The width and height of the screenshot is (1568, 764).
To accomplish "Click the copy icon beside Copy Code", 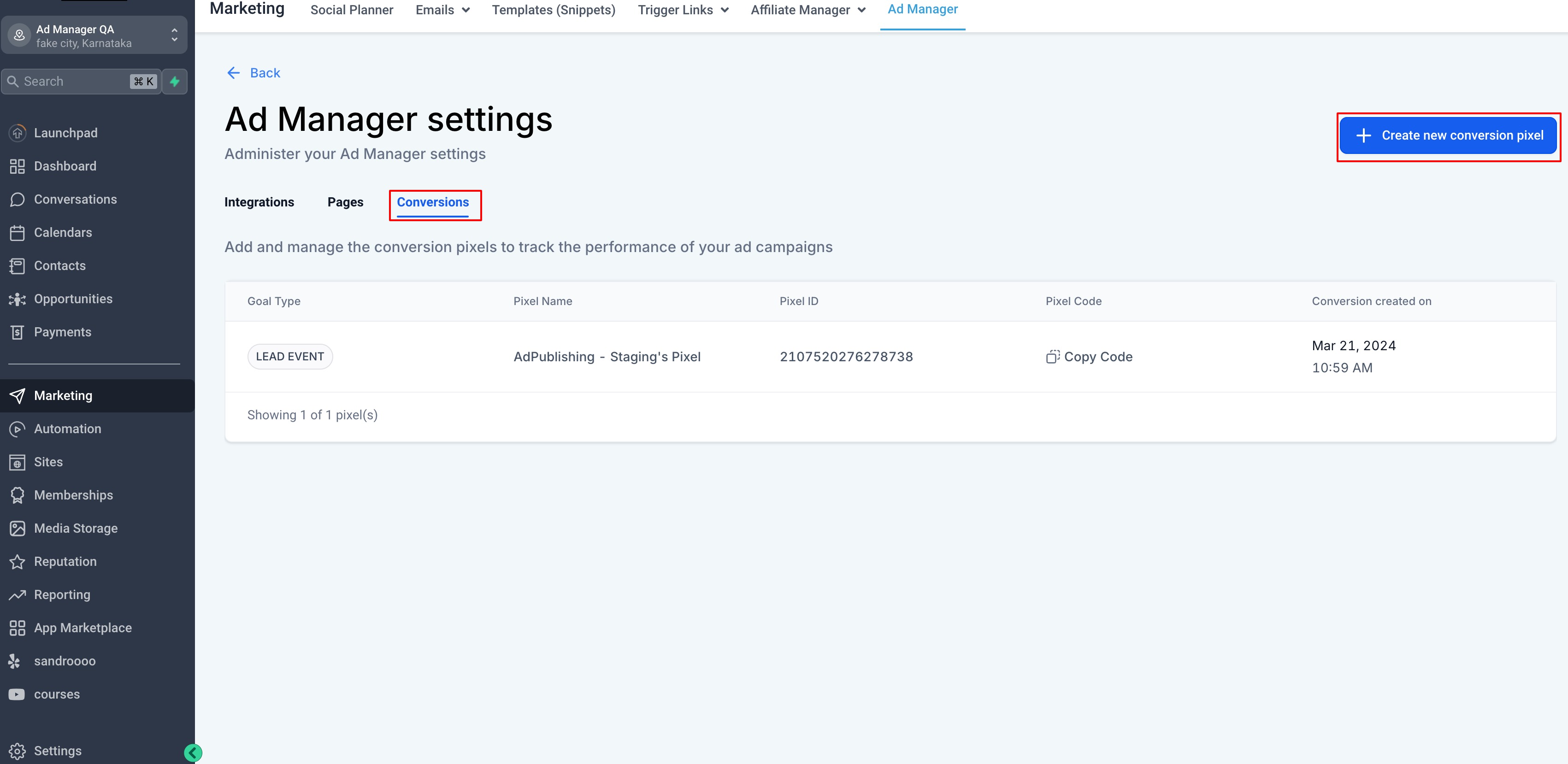I will tap(1052, 357).
